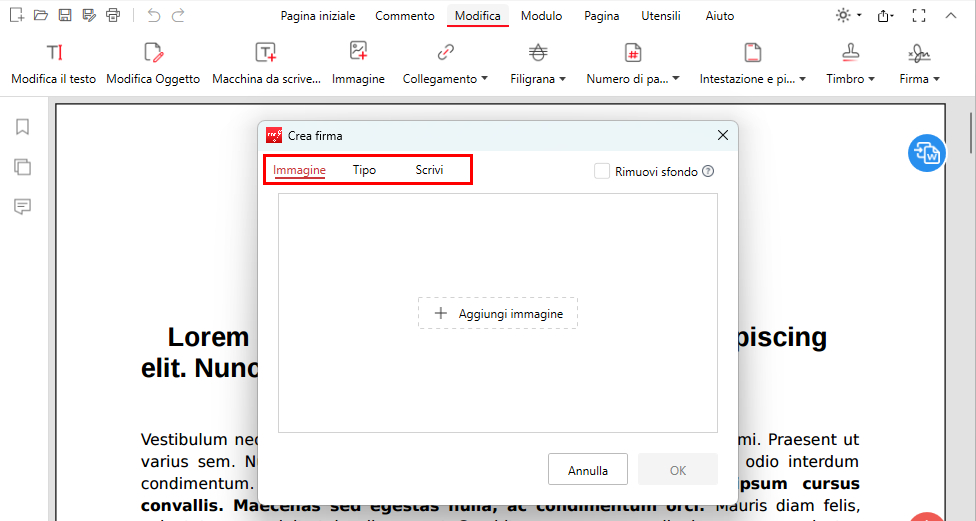Click the print icon in top bar
Screen dimensions: 976x521
[x=113, y=15]
